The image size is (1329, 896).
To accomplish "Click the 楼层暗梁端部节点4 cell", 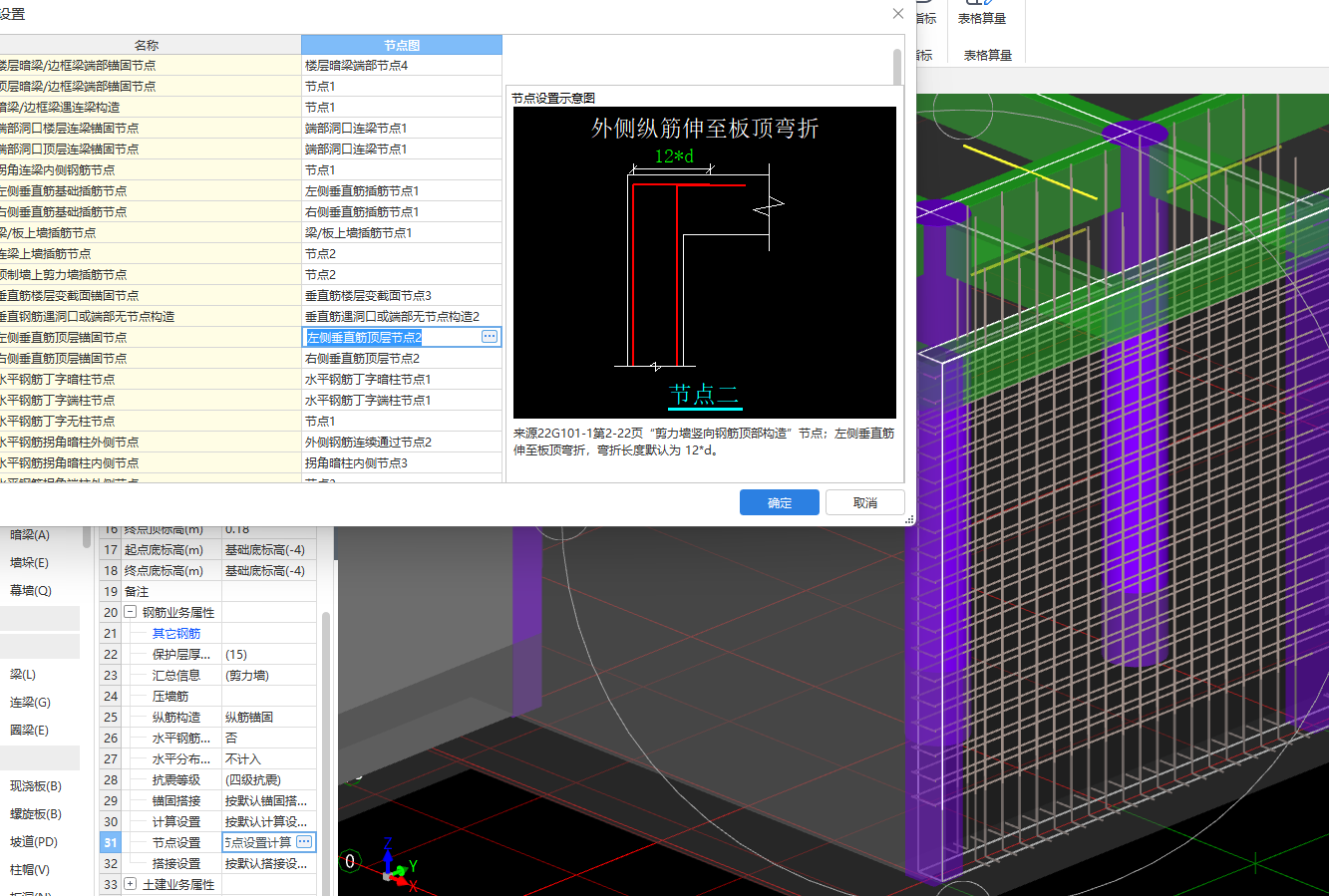I will 402,65.
